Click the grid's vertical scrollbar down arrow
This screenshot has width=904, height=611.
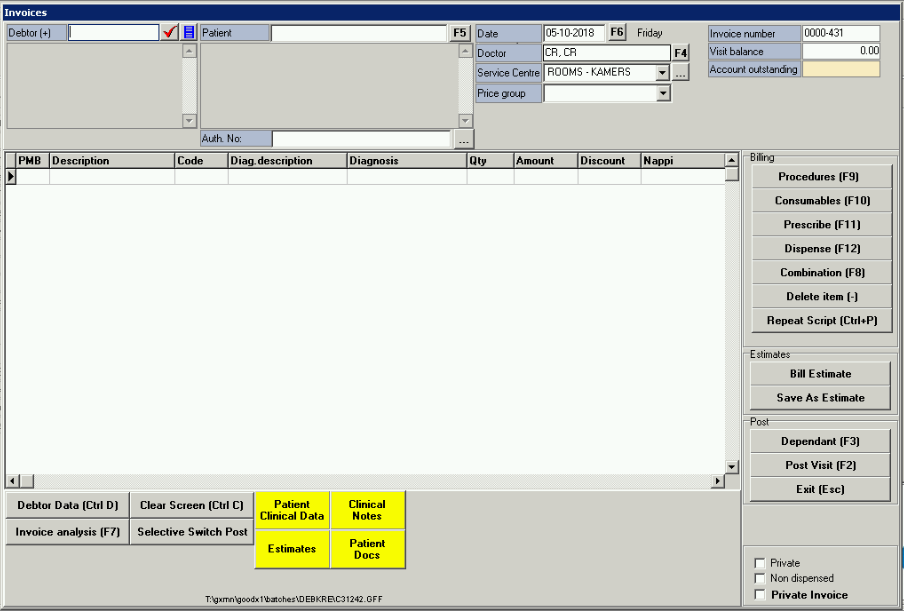tap(732, 467)
